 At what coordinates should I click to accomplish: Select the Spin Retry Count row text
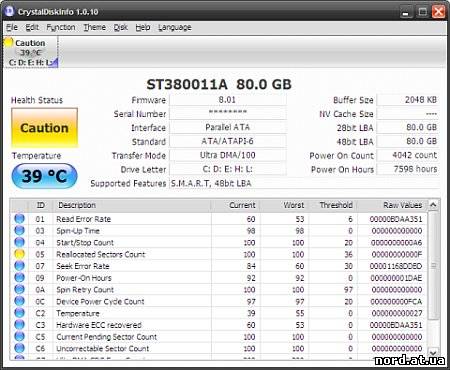pos(85,290)
